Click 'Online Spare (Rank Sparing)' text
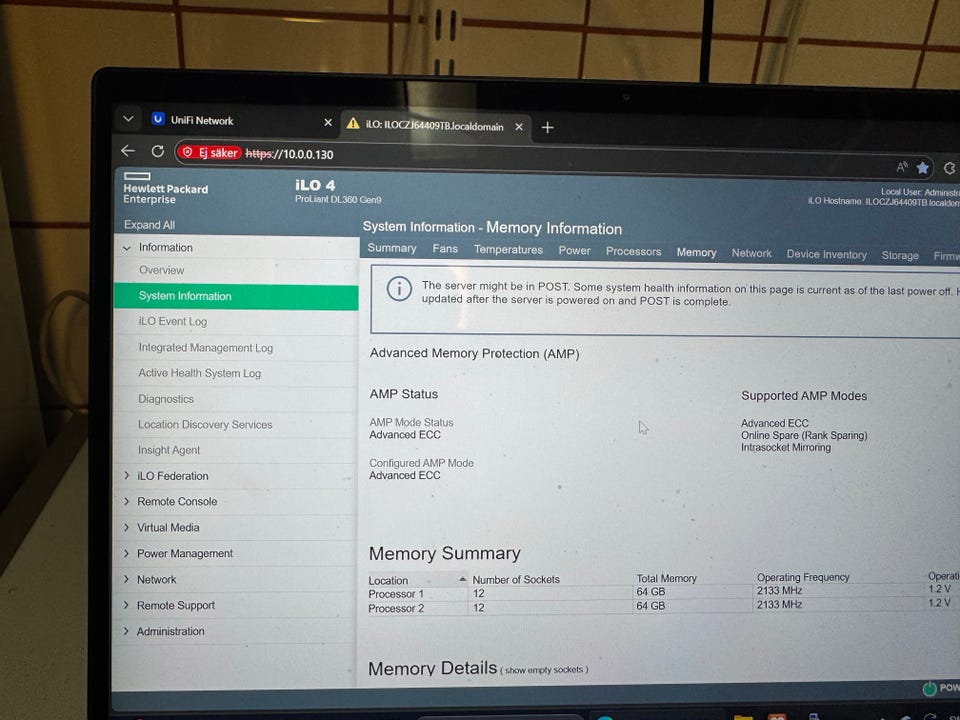960x720 pixels. [x=804, y=435]
